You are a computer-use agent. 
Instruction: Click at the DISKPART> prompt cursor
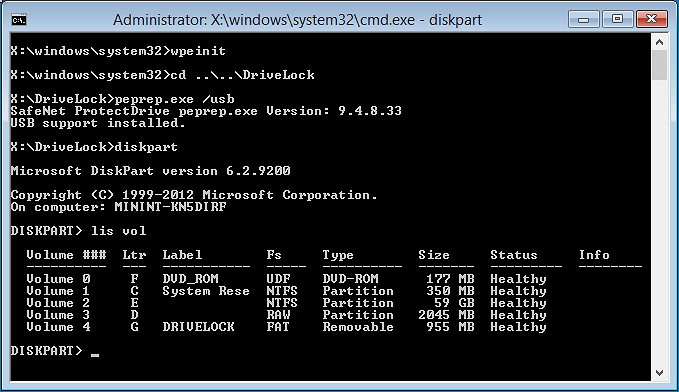click(x=95, y=353)
